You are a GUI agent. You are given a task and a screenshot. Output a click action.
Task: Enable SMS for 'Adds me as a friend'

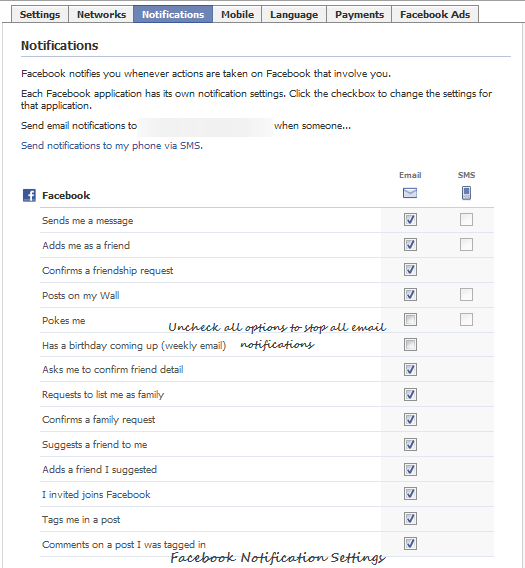(466, 245)
